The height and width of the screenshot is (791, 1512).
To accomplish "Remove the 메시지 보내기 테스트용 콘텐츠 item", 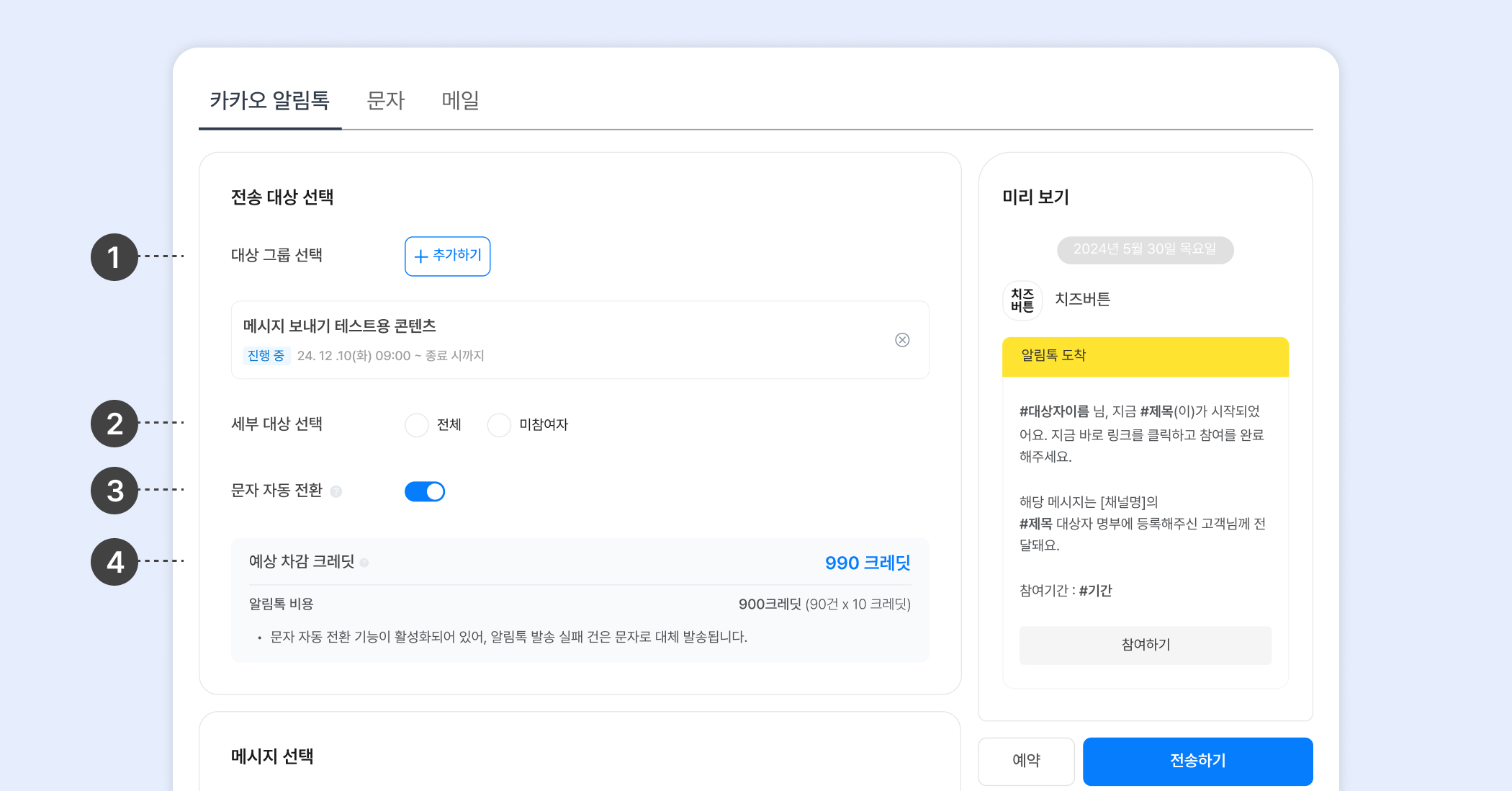I will tap(901, 340).
